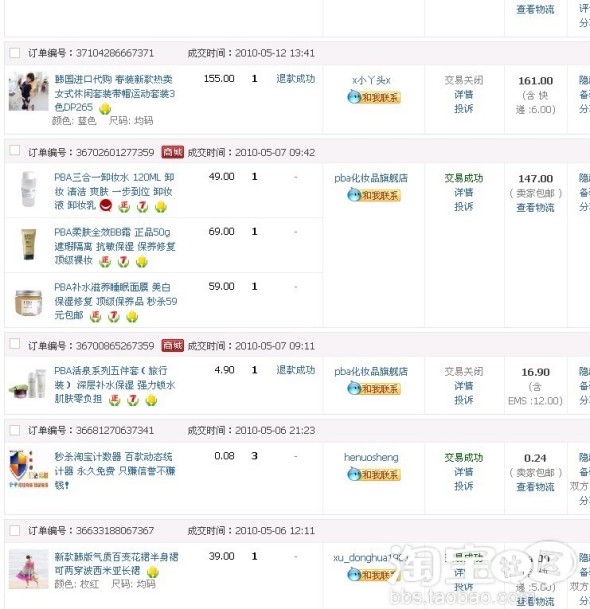Open 详情 for the henuosheng order
Image resolution: width=590 pixels, height=609 pixels.
point(463,472)
